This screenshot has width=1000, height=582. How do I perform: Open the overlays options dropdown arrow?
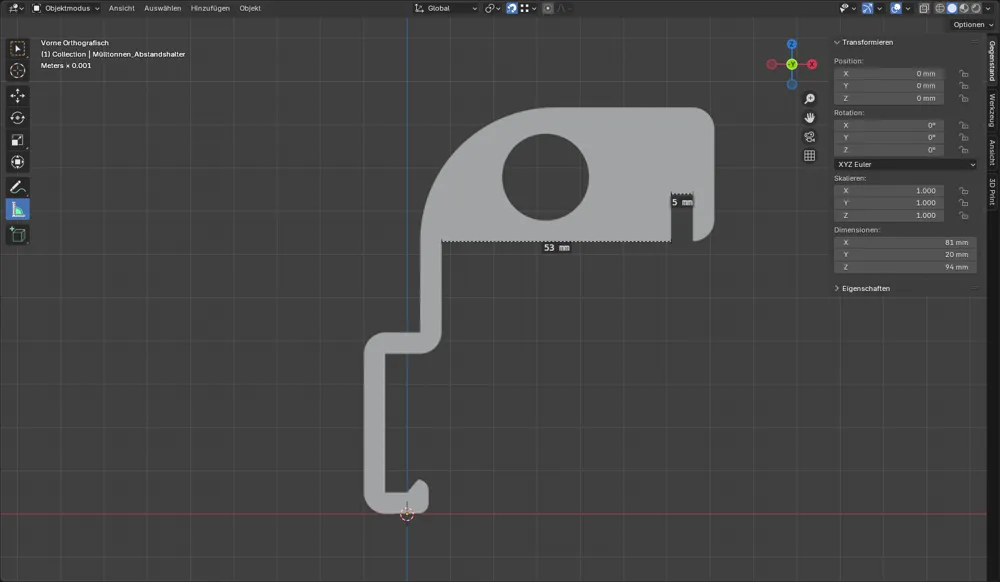[x=908, y=8]
